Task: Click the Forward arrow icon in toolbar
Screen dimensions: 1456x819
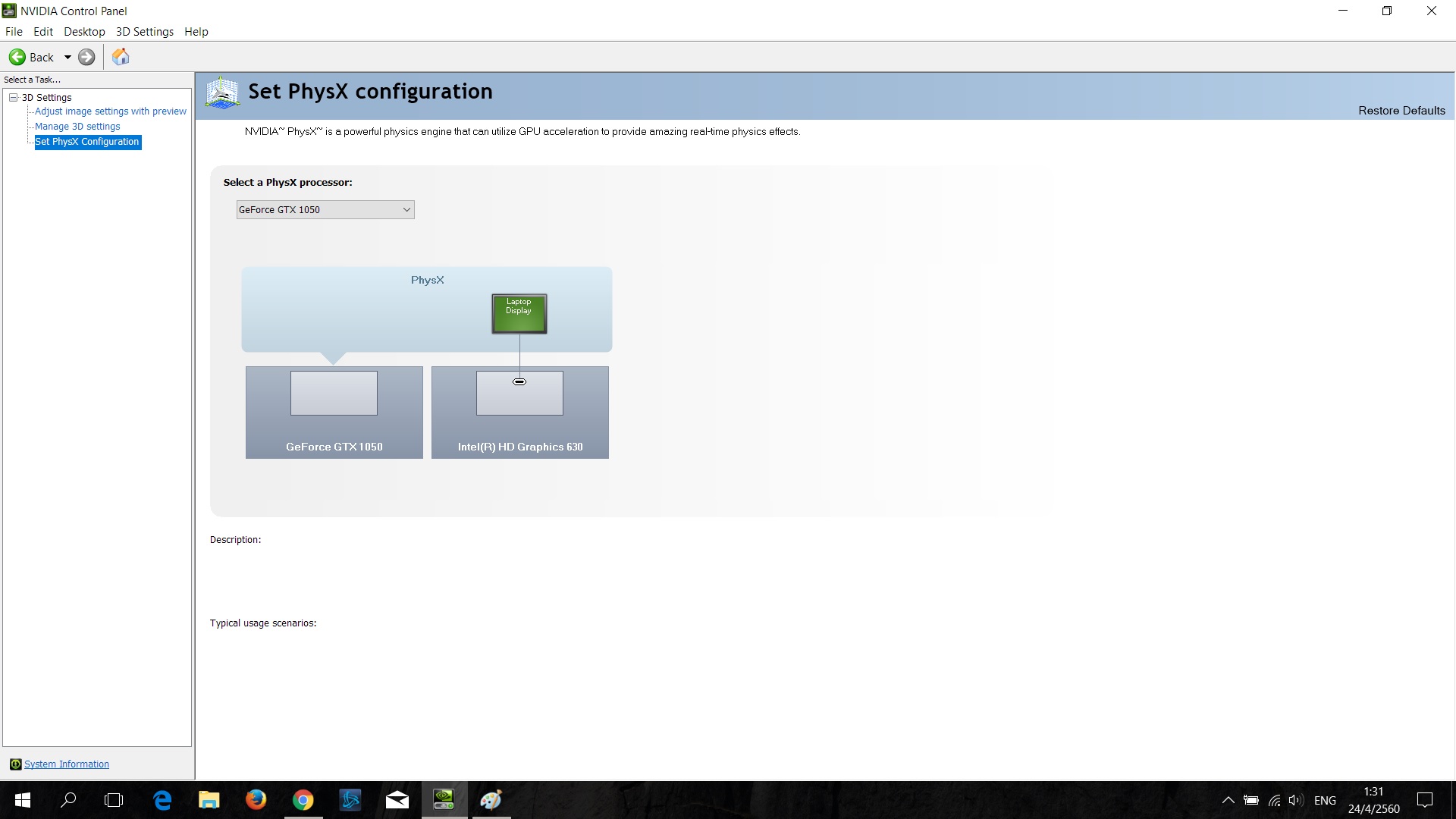Action: [86, 57]
